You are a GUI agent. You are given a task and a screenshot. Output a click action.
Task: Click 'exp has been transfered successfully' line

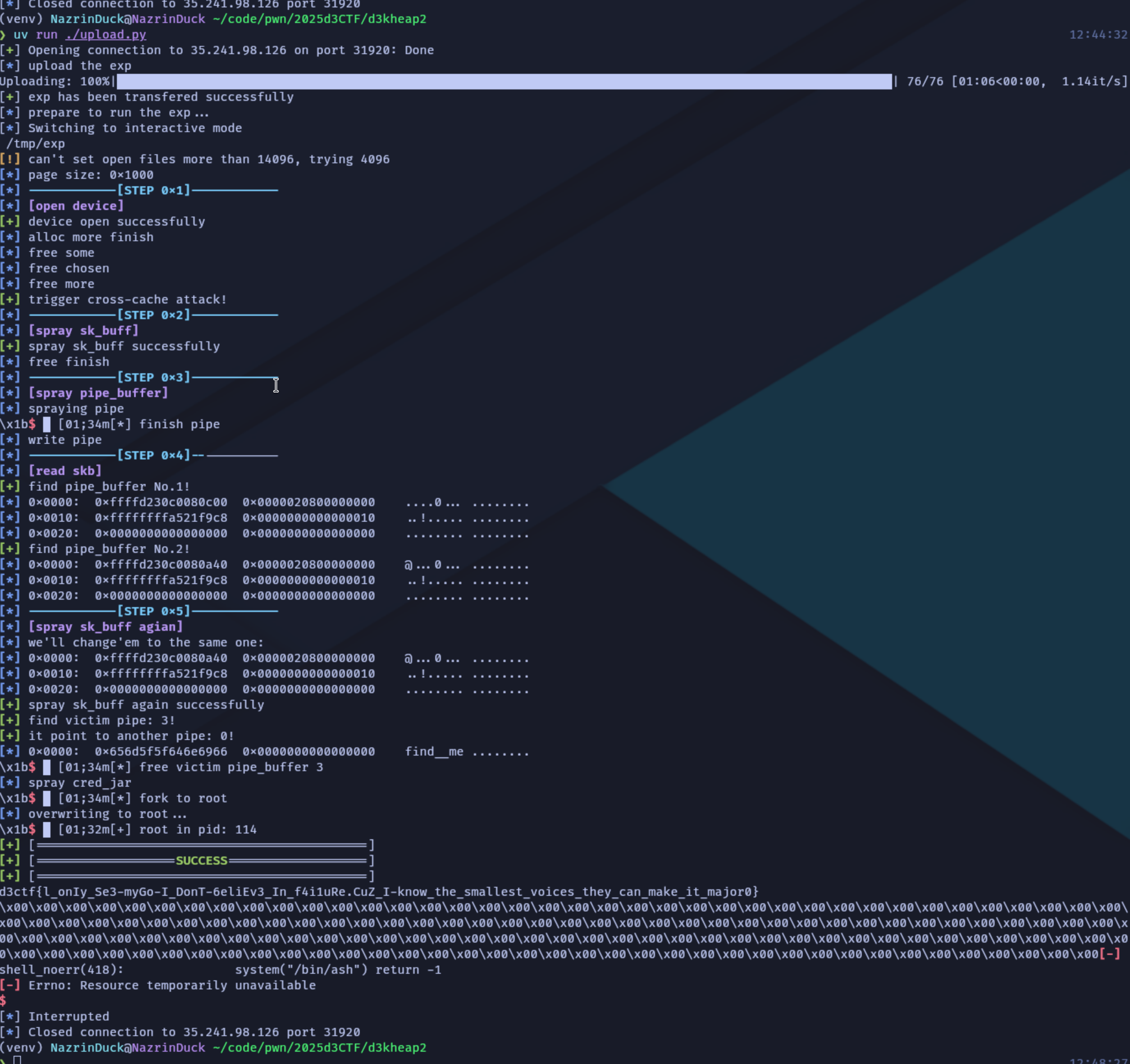point(161,97)
